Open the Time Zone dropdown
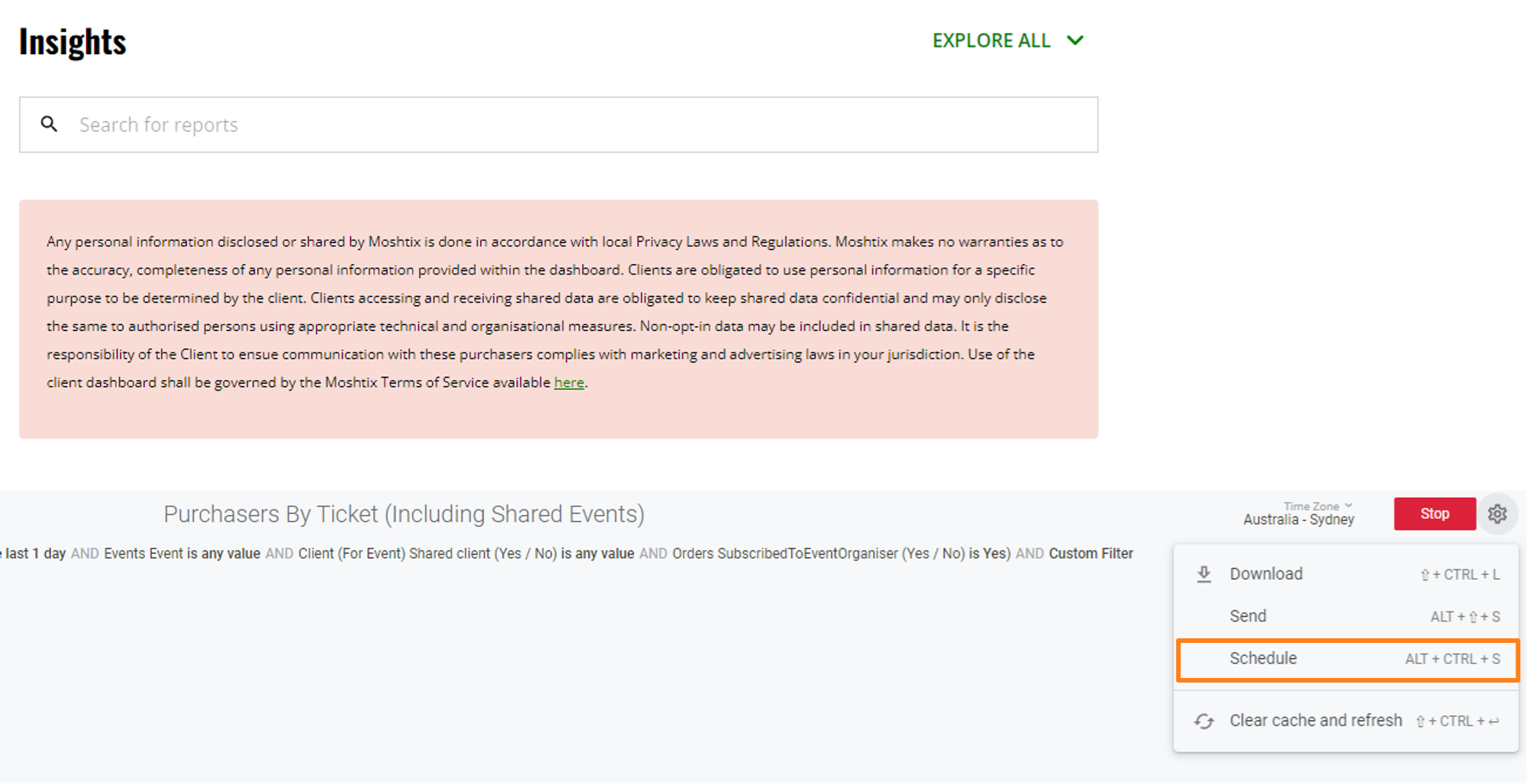This screenshot has width=1527, height=784. pyautogui.click(x=1318, y=506)
